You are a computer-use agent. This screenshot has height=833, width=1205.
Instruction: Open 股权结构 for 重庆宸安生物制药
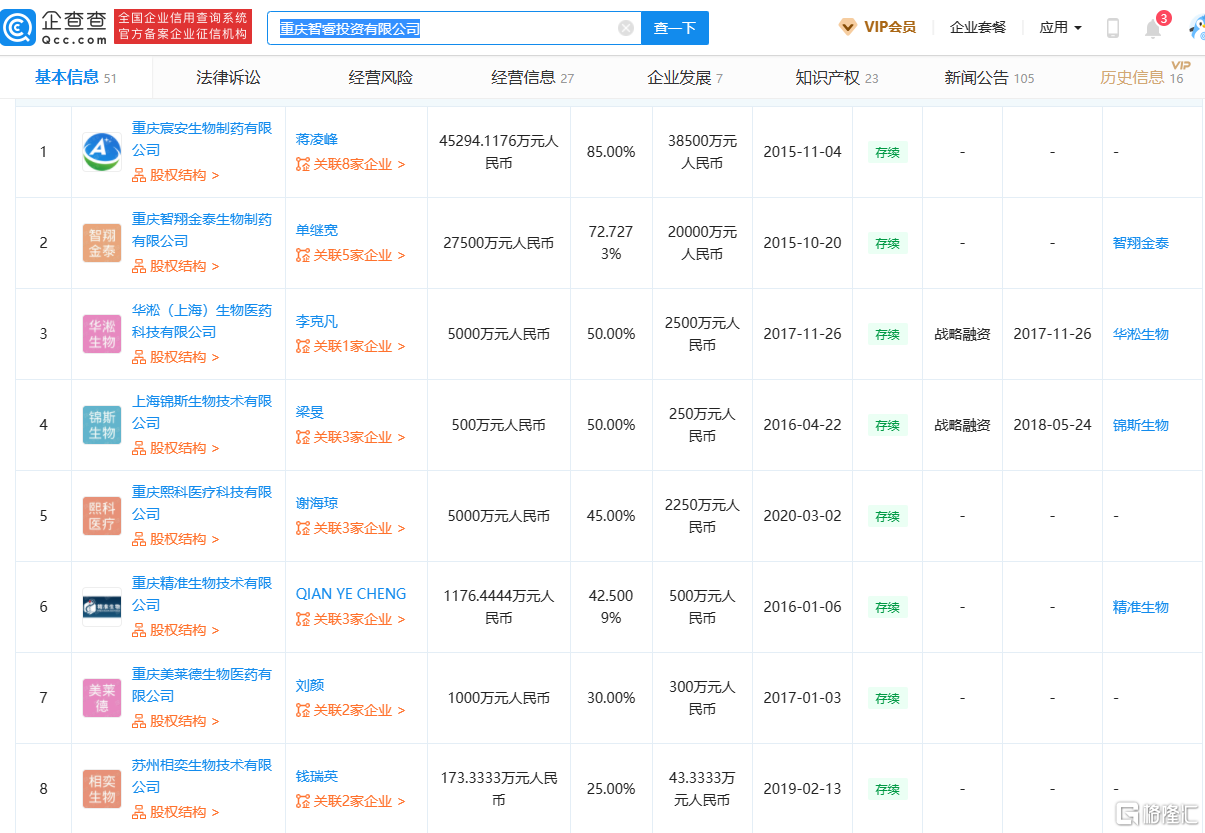point(176,175)
